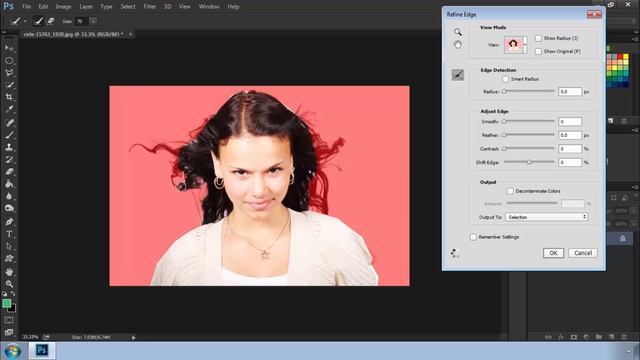
Task: Select the Healing Brush tool
Action: click(x=9, y=122)
